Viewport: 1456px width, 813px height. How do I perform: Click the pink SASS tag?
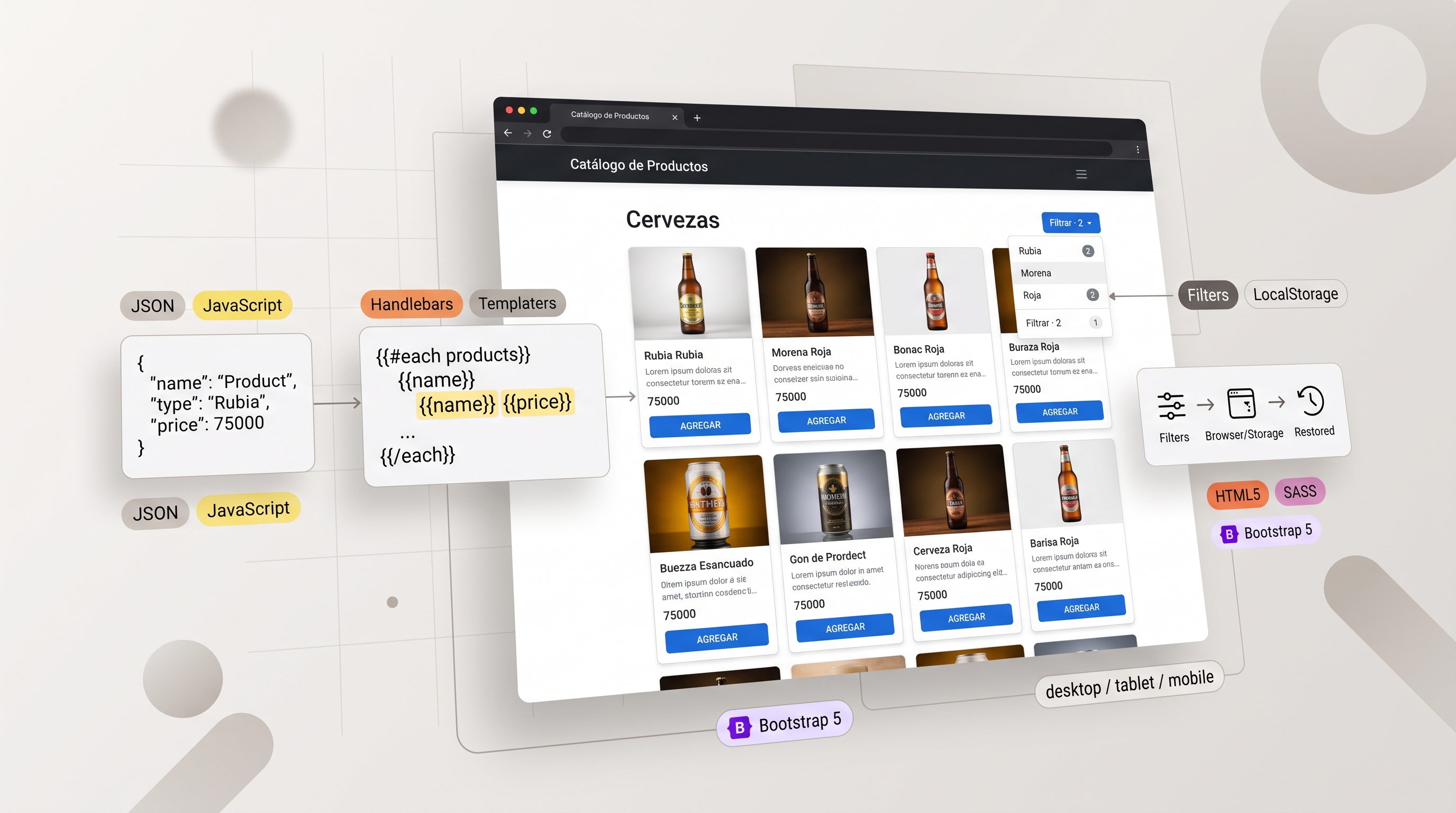(x=1299, y=491)
